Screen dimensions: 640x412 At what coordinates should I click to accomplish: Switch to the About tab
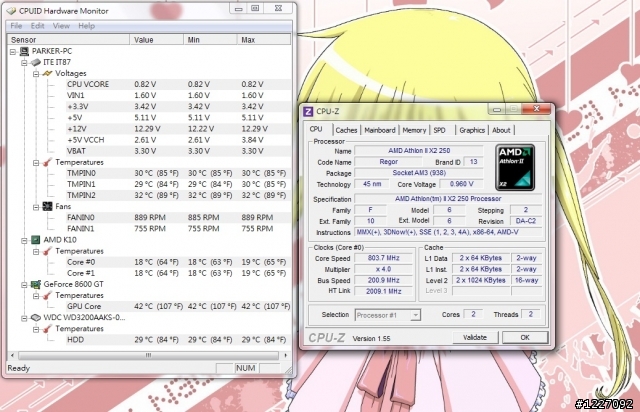[501, 130]
